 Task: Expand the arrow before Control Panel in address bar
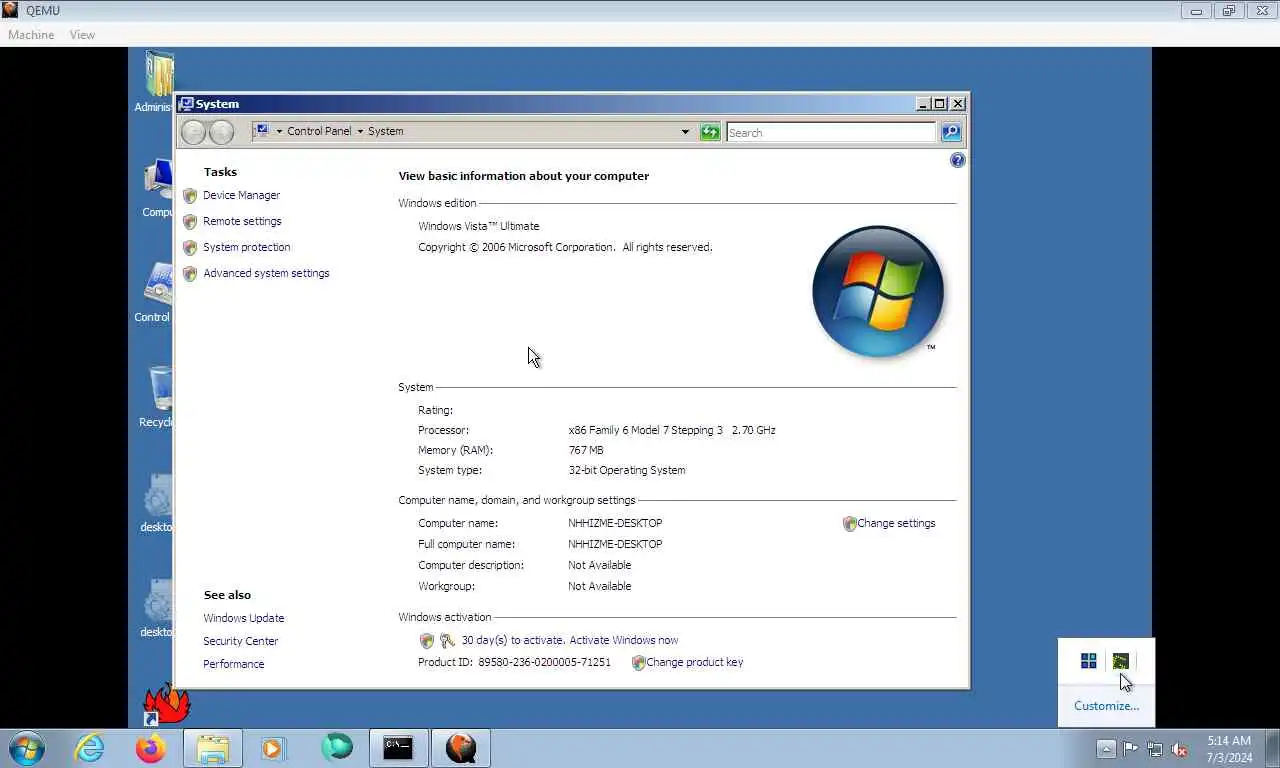point(279,131)
